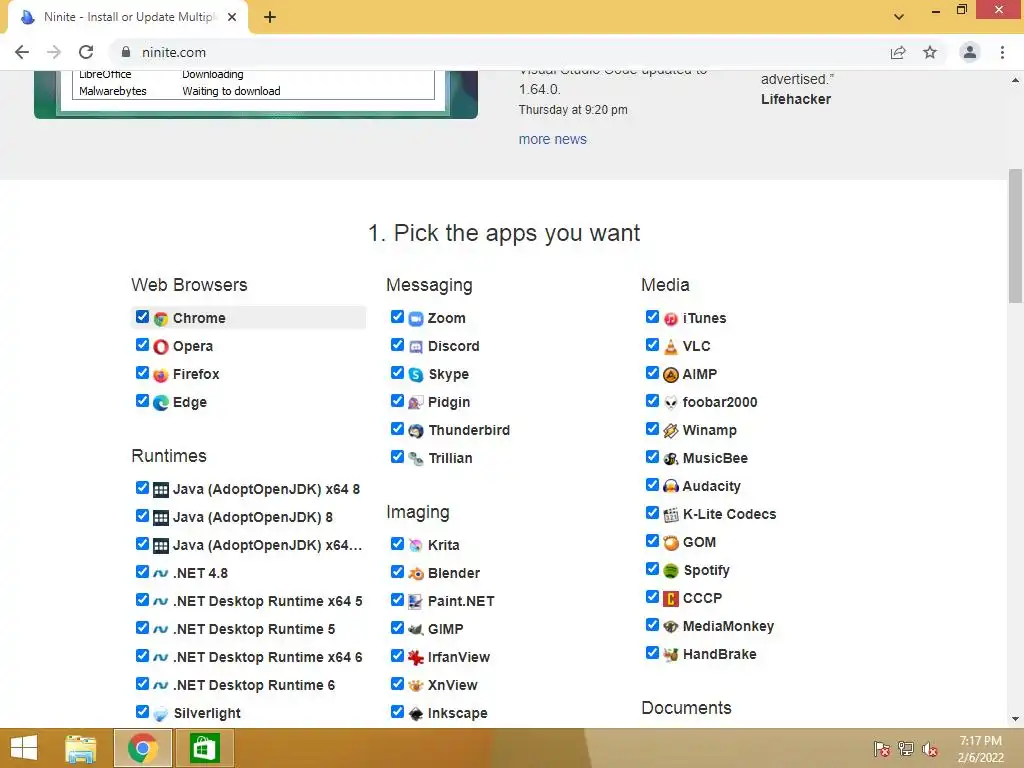The width and height of the screenshot is (1024, 768).
Task: Go back to previous page
Action: click(22, 52)
